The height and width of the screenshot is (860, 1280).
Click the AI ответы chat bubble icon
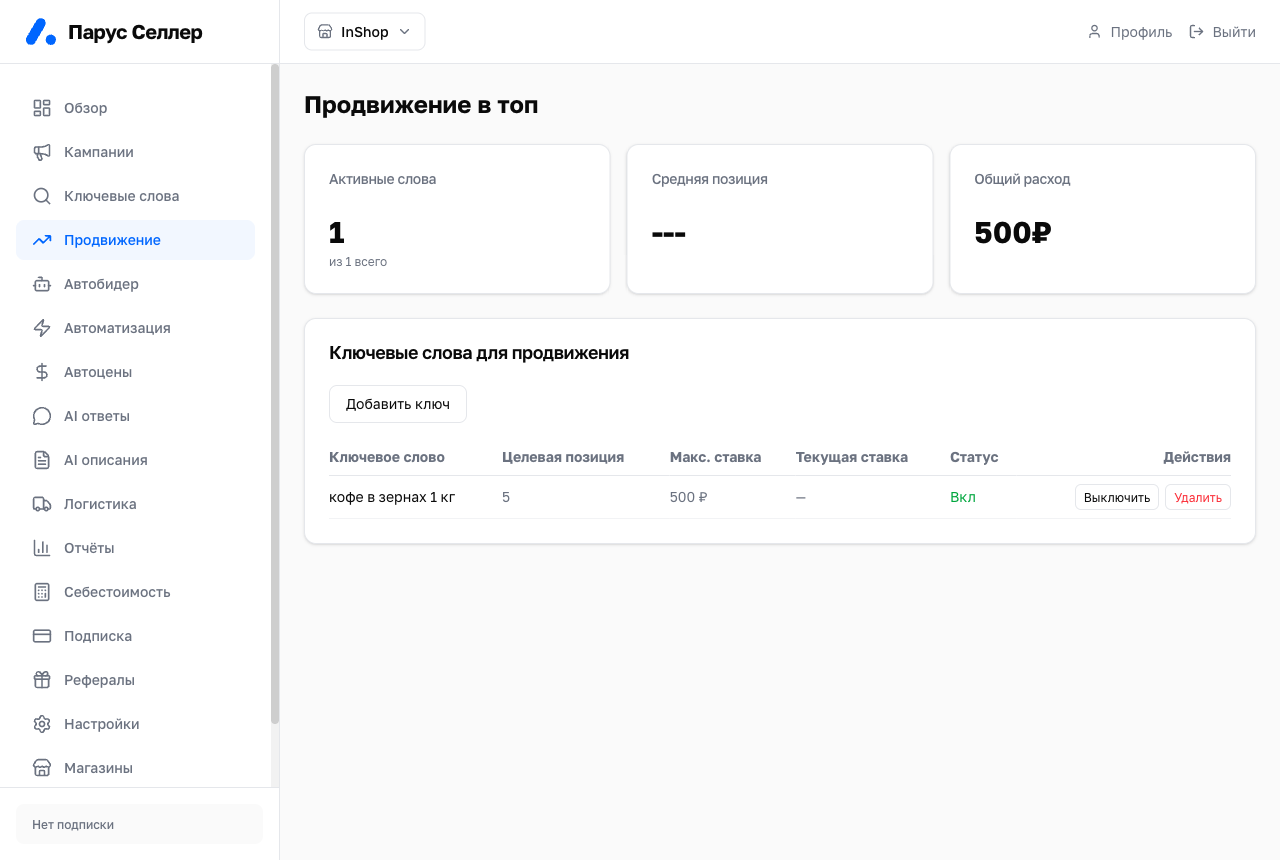42,416
